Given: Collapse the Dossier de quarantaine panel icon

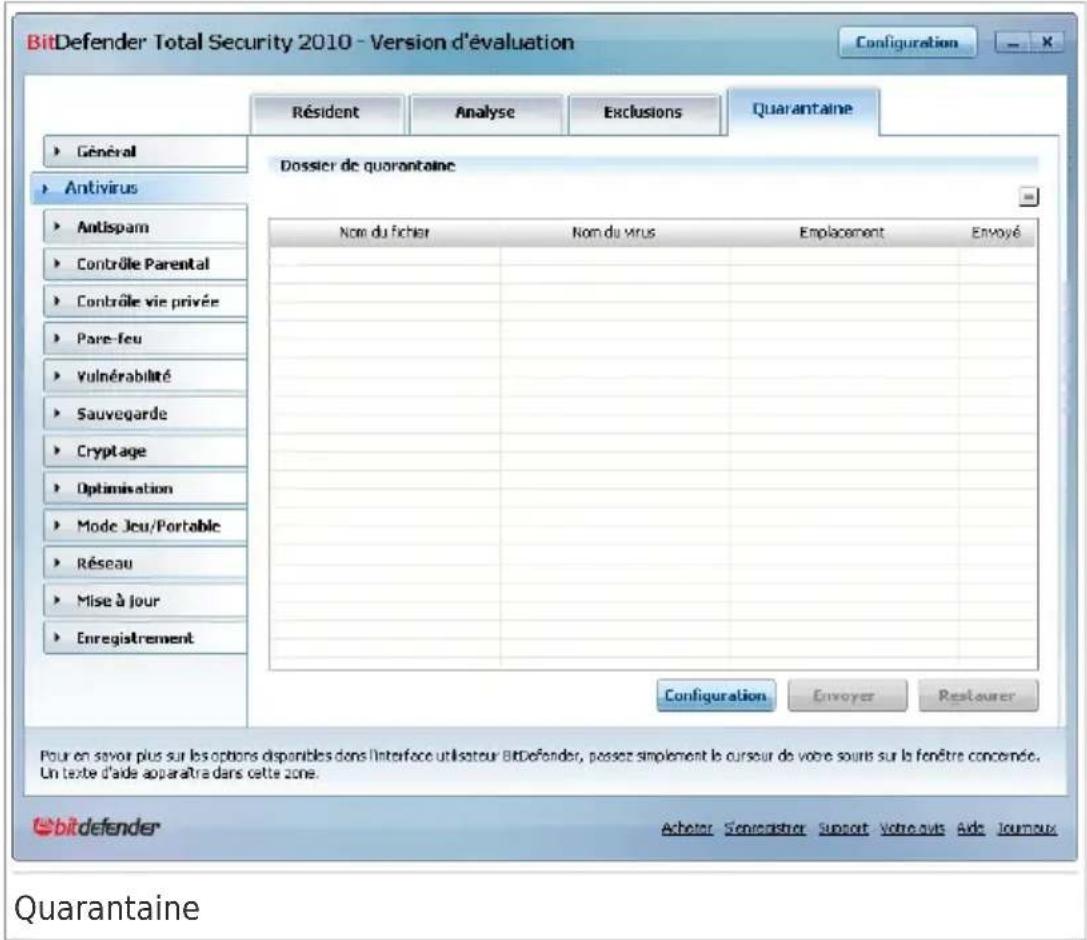Looking at the screenshot, I should pyautogui.click(x=1029, y=197).
